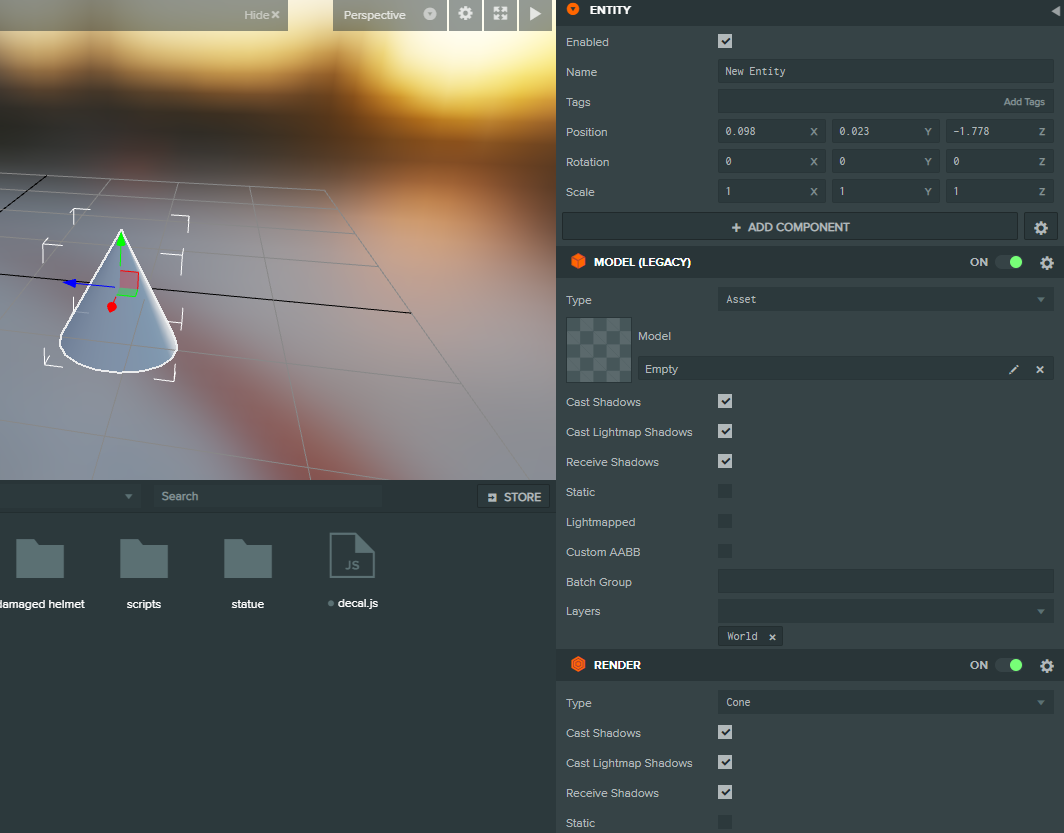Launch the scene with the Play button
This screenshot has height=833, width=1064.
pos(535,15)
